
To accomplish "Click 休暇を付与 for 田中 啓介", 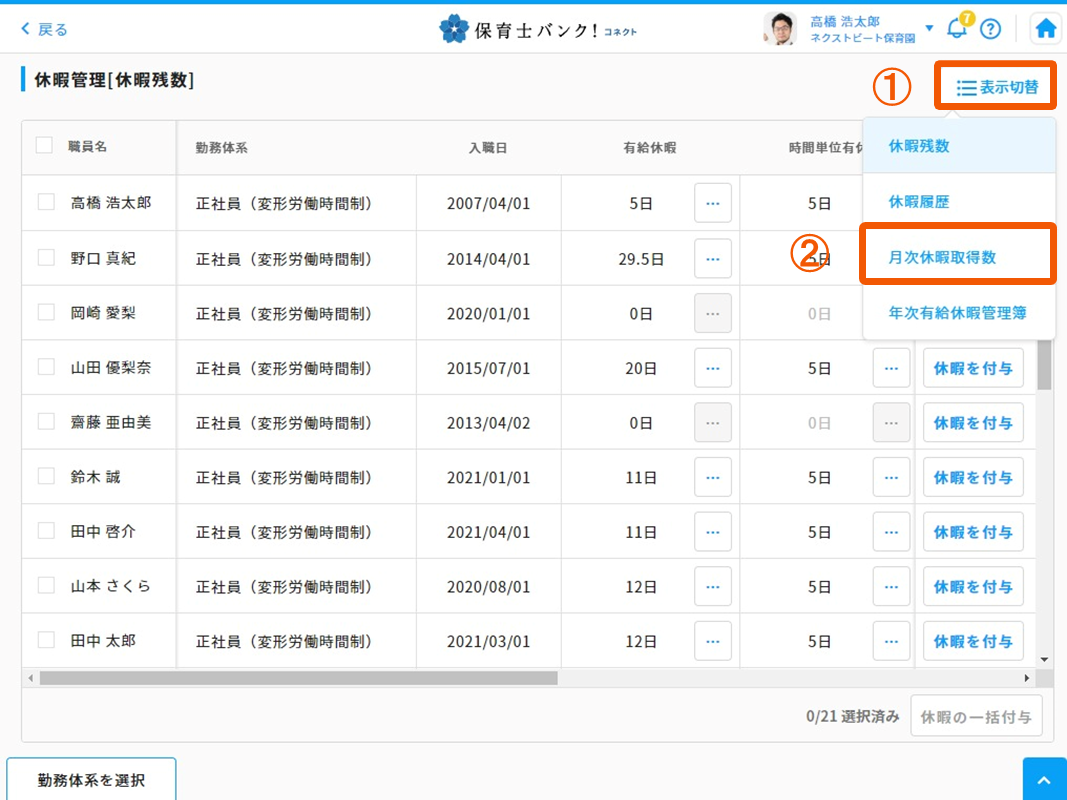I will coord(972,532).
